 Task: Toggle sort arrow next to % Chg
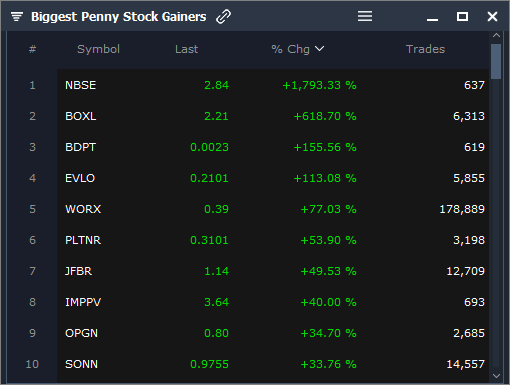point(319,49)
